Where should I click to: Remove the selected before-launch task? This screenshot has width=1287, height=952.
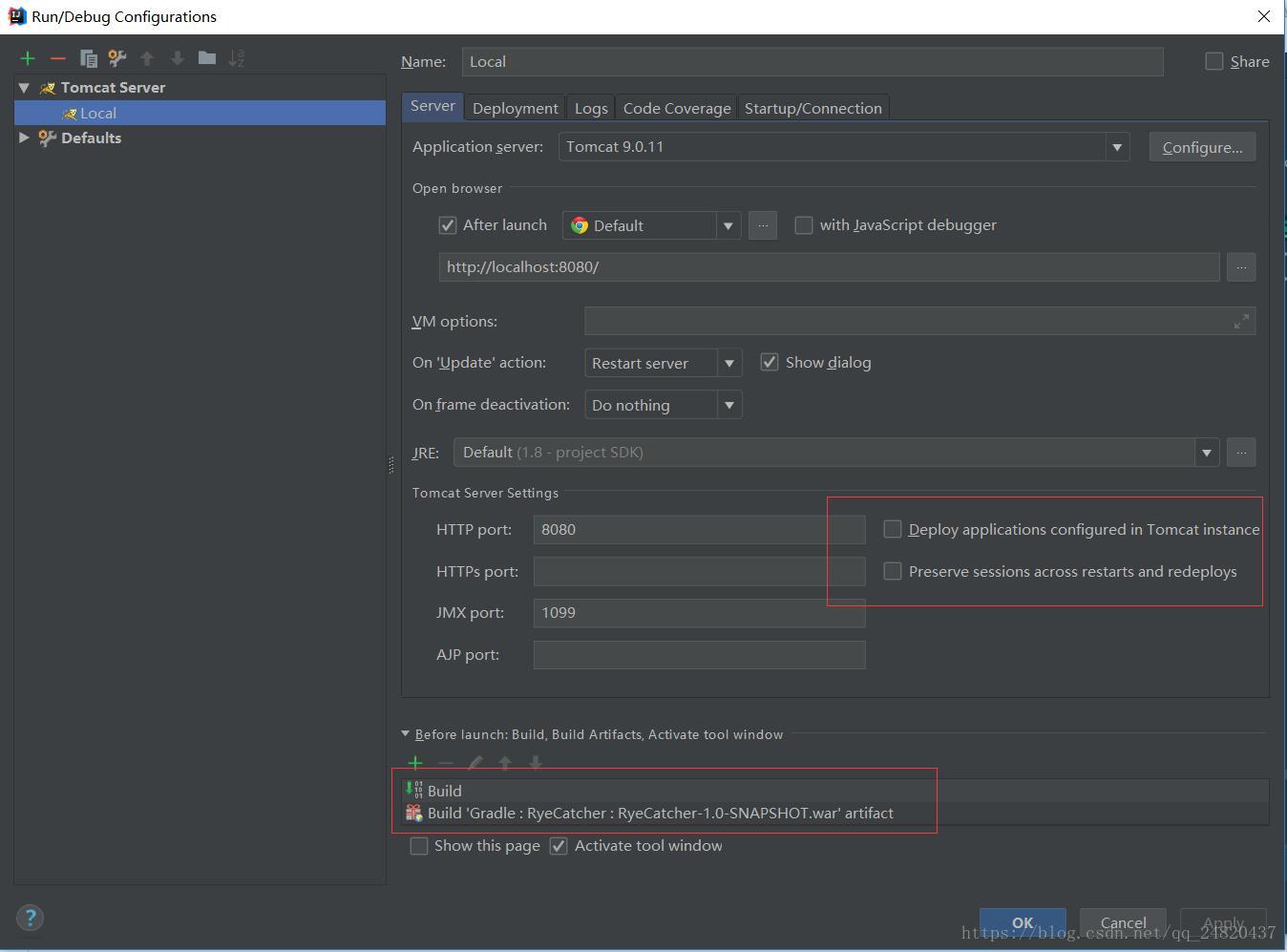pyautogui.click(x=445, y=762)
